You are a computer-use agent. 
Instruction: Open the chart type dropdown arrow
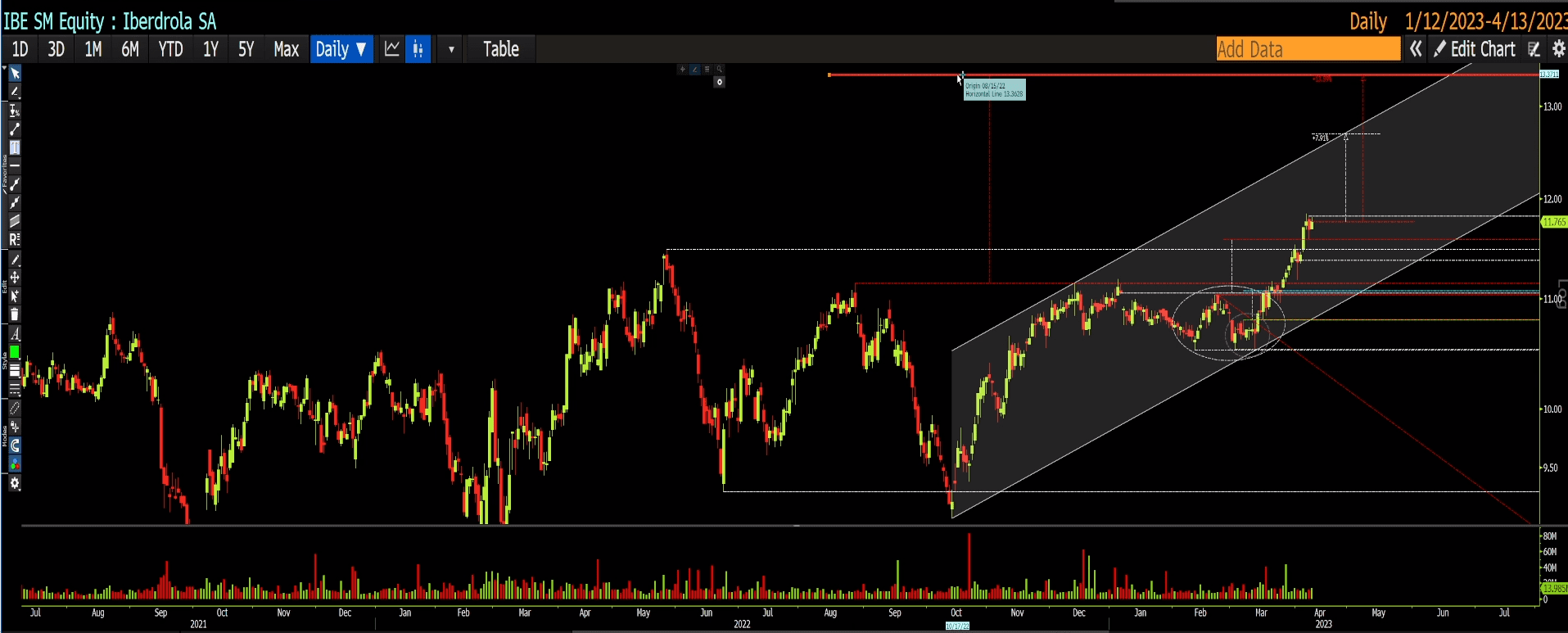click(451, 49)
